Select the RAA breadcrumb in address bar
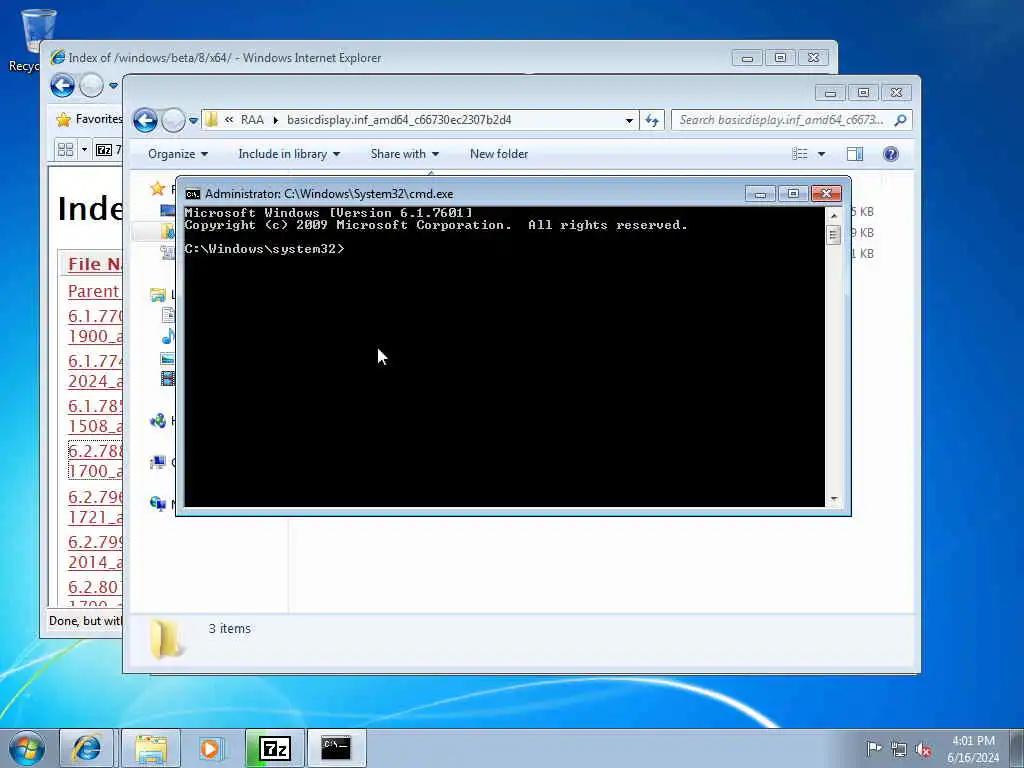 pos(252,120)
